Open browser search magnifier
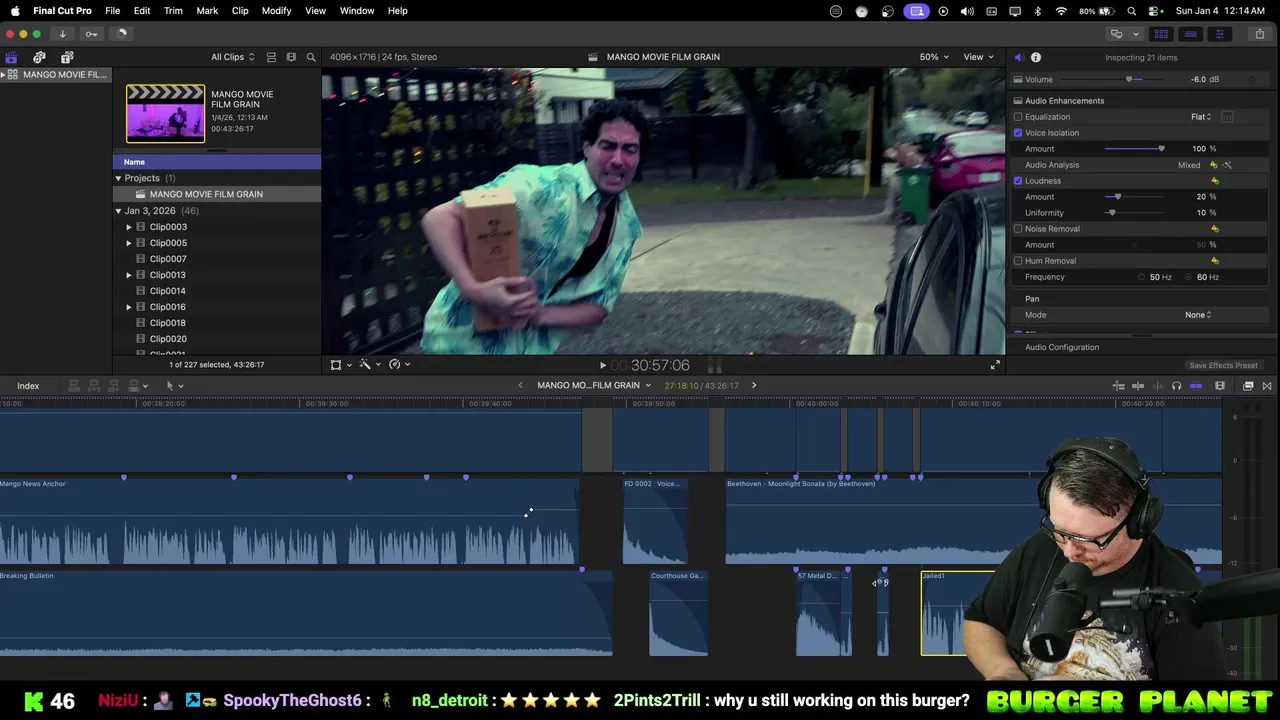Screen dimensions: 1280x720 click(x=311, y=57)
